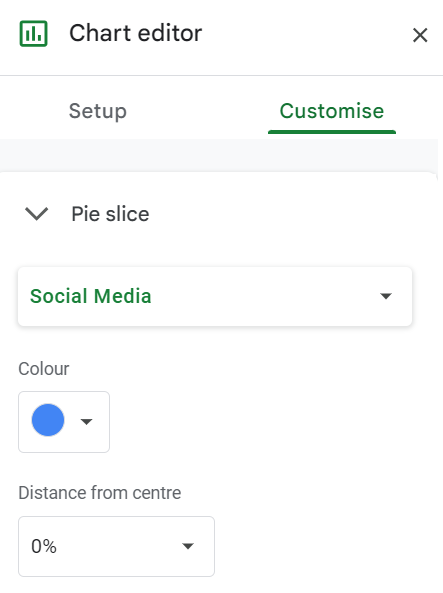The width and height of the screenshot is (443, 593).
Task: Click the 0% value text
Action: point(44,546)
